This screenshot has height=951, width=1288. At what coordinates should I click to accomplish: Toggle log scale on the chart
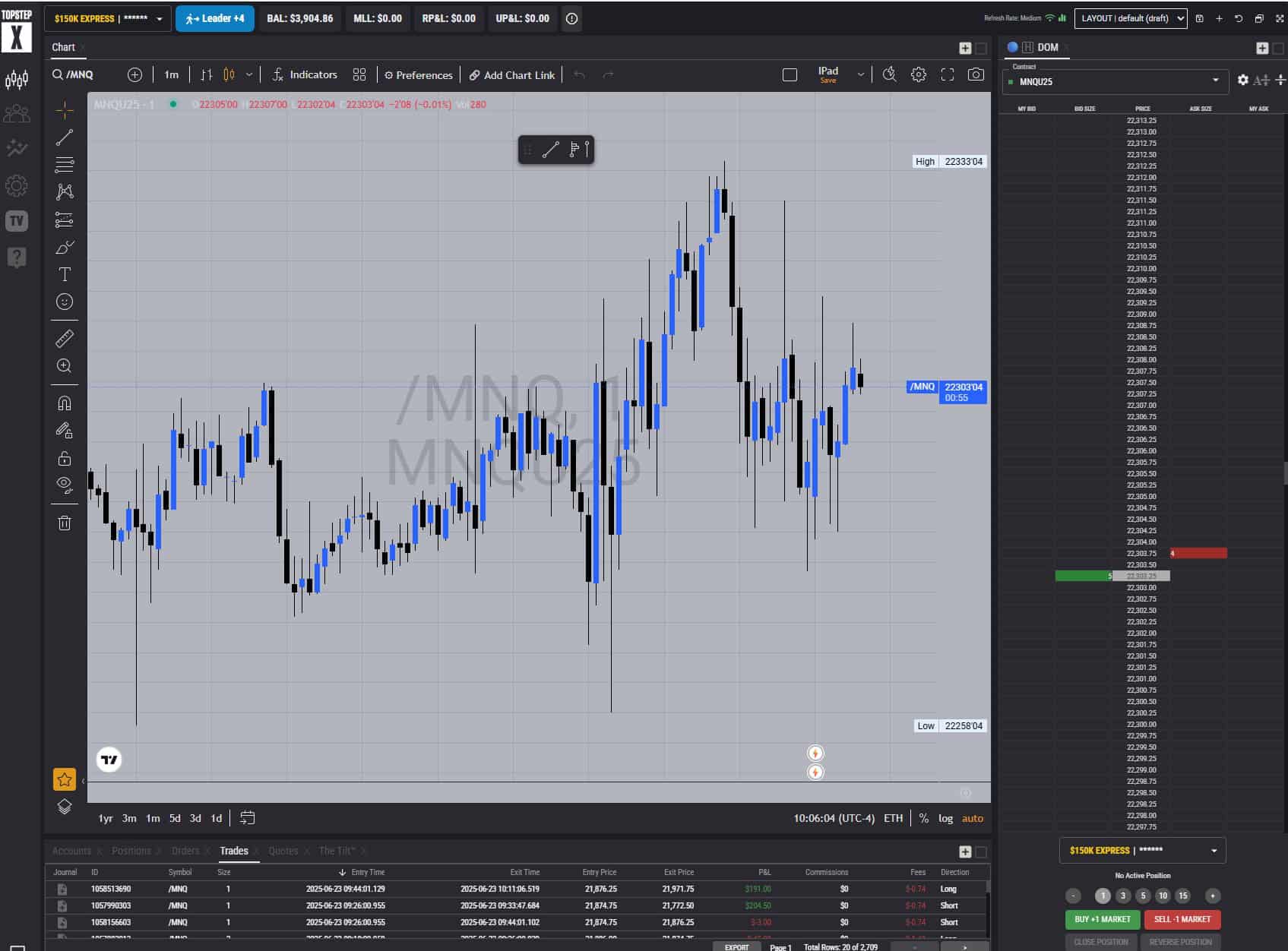coord(945,818)
